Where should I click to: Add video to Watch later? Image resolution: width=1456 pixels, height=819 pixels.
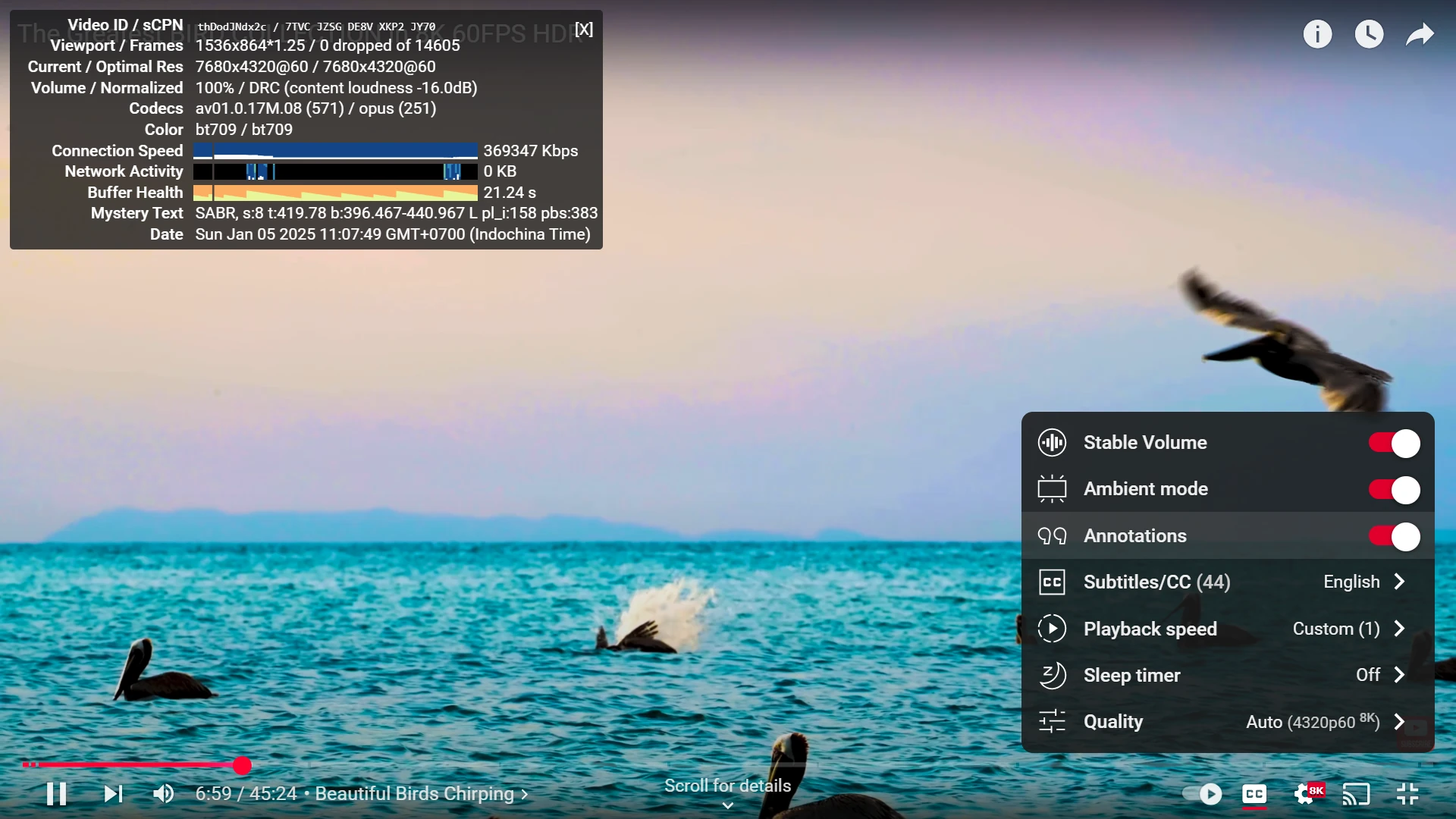(x=1369, y=34)
